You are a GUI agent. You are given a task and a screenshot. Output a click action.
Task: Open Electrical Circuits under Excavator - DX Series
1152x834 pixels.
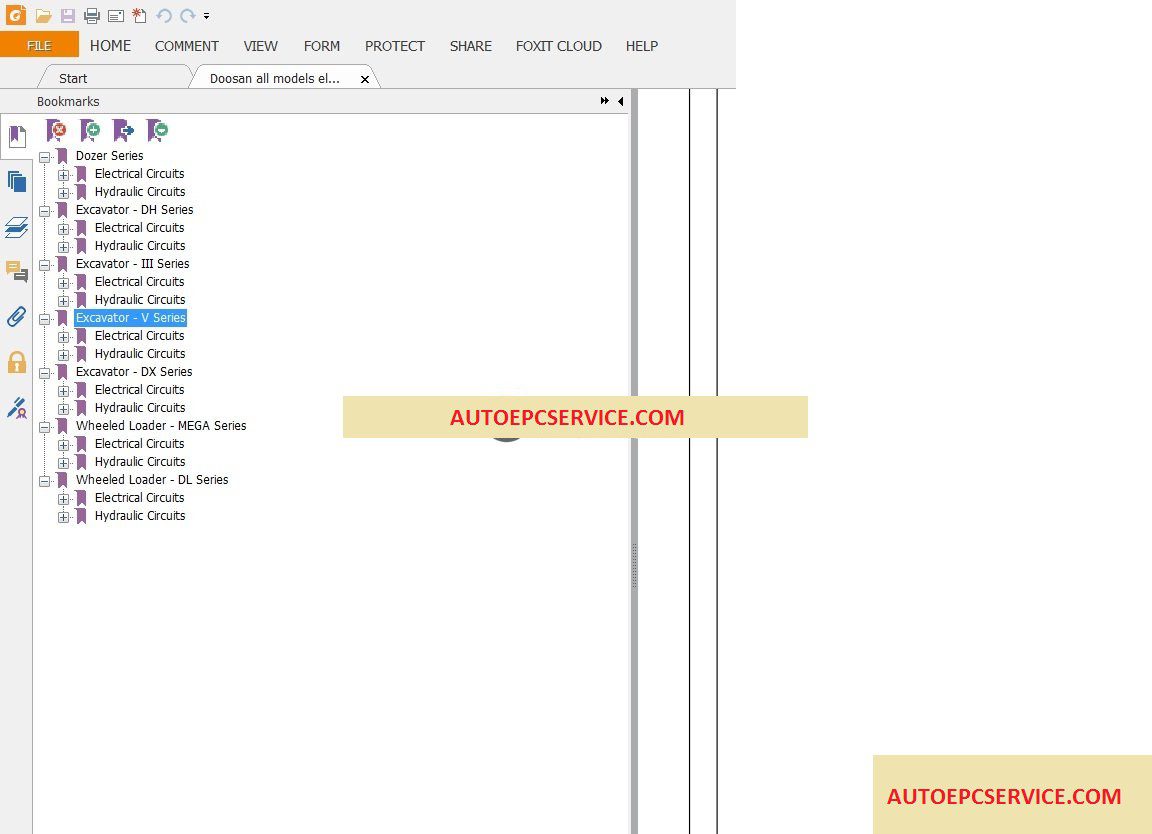[140, 389]
